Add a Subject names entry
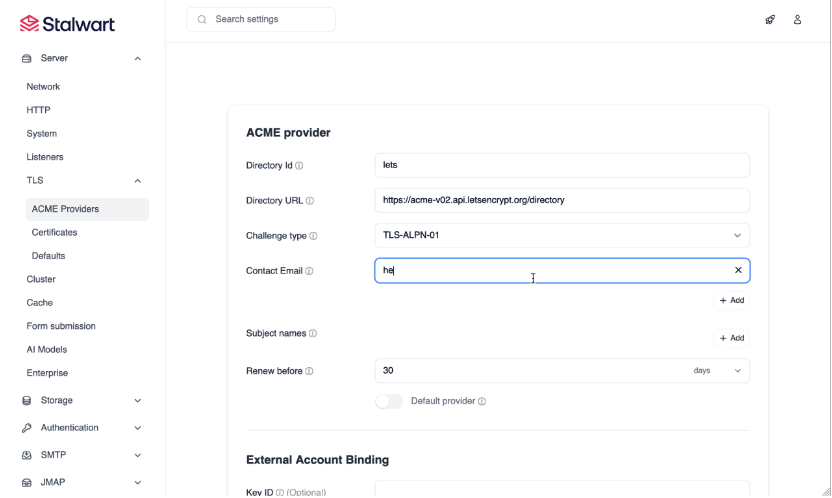This screenshot has height=498, width=832. (731, 338)
